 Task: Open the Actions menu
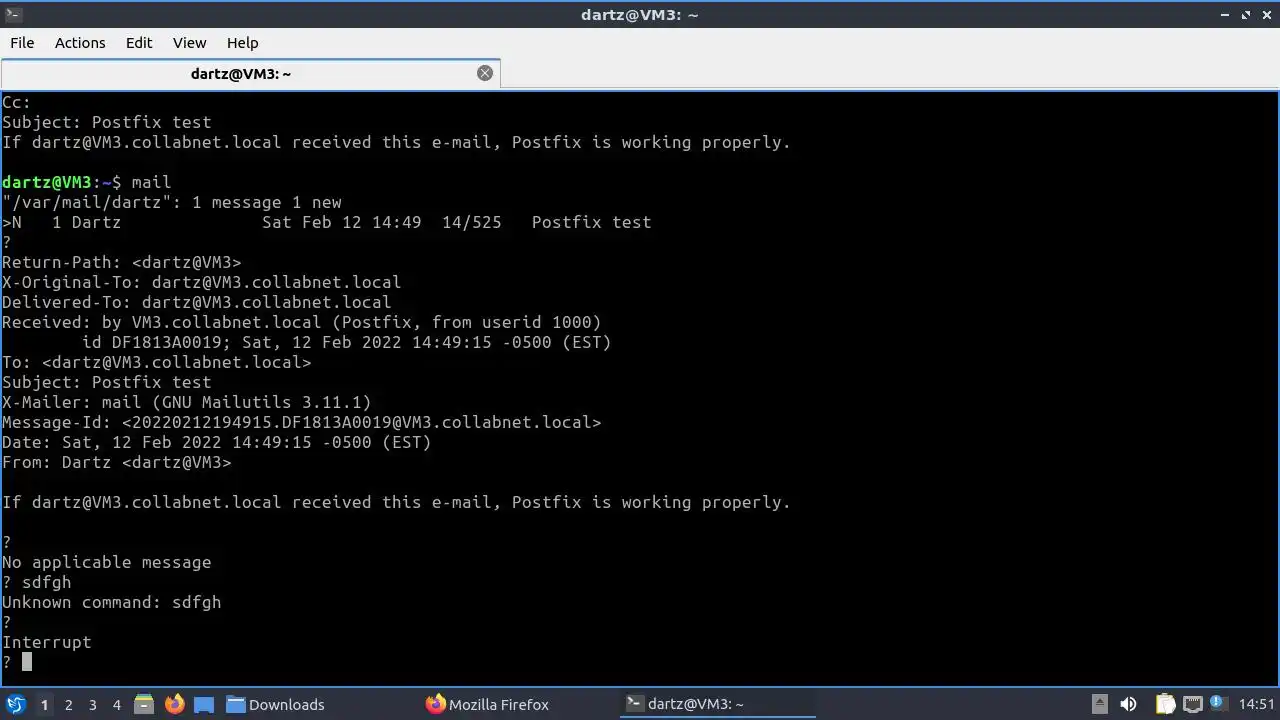tap(80, 43)
